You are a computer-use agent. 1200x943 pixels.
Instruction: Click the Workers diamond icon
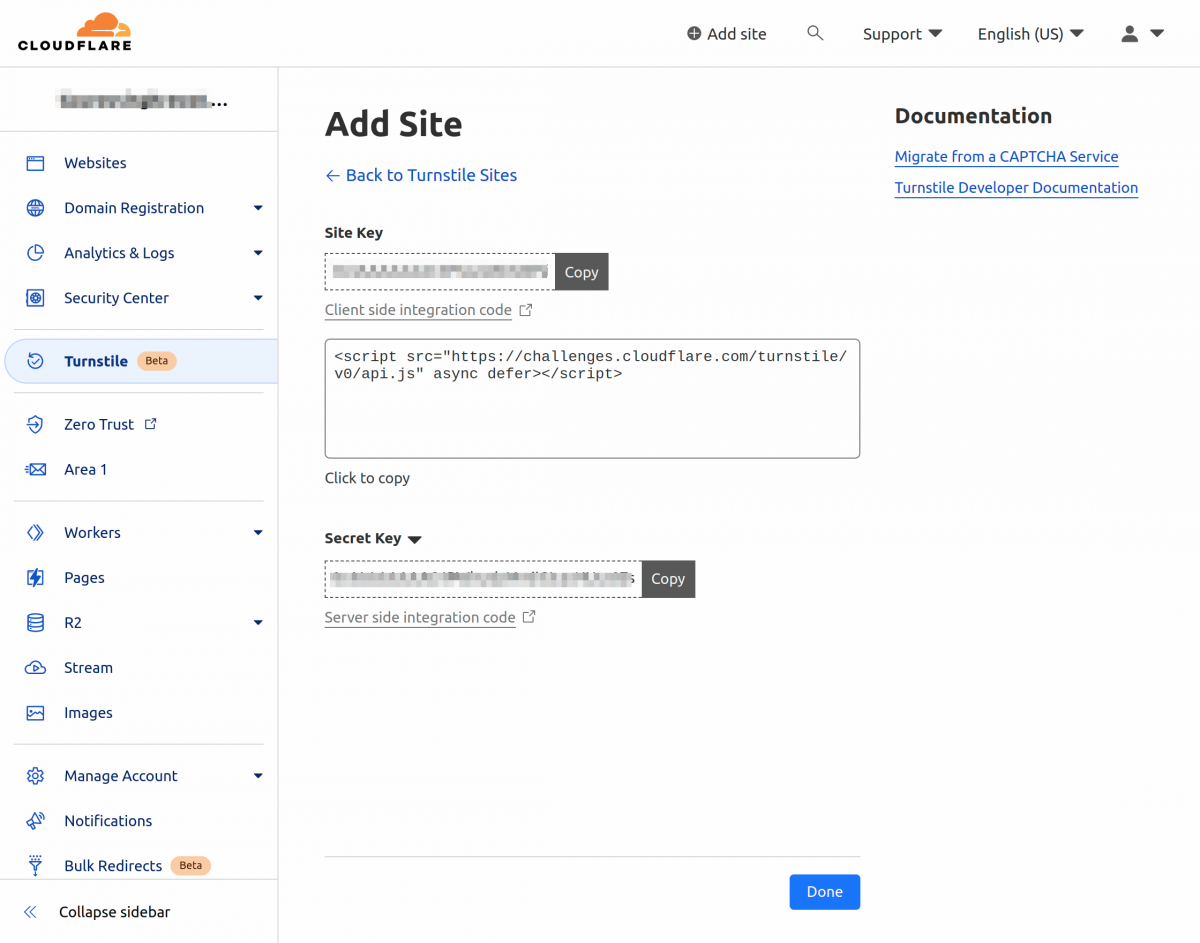pos(35,533)
